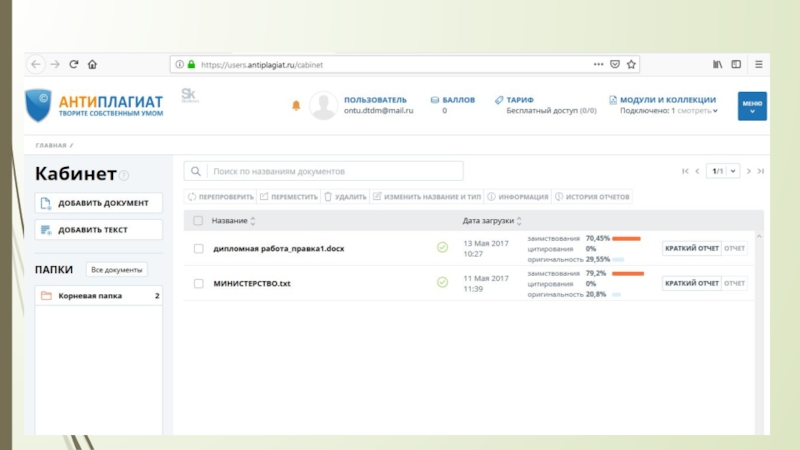The height and width of the screenshot is (450, 800).
Task: Click the browser reload page icon
Action: (73, 64)
